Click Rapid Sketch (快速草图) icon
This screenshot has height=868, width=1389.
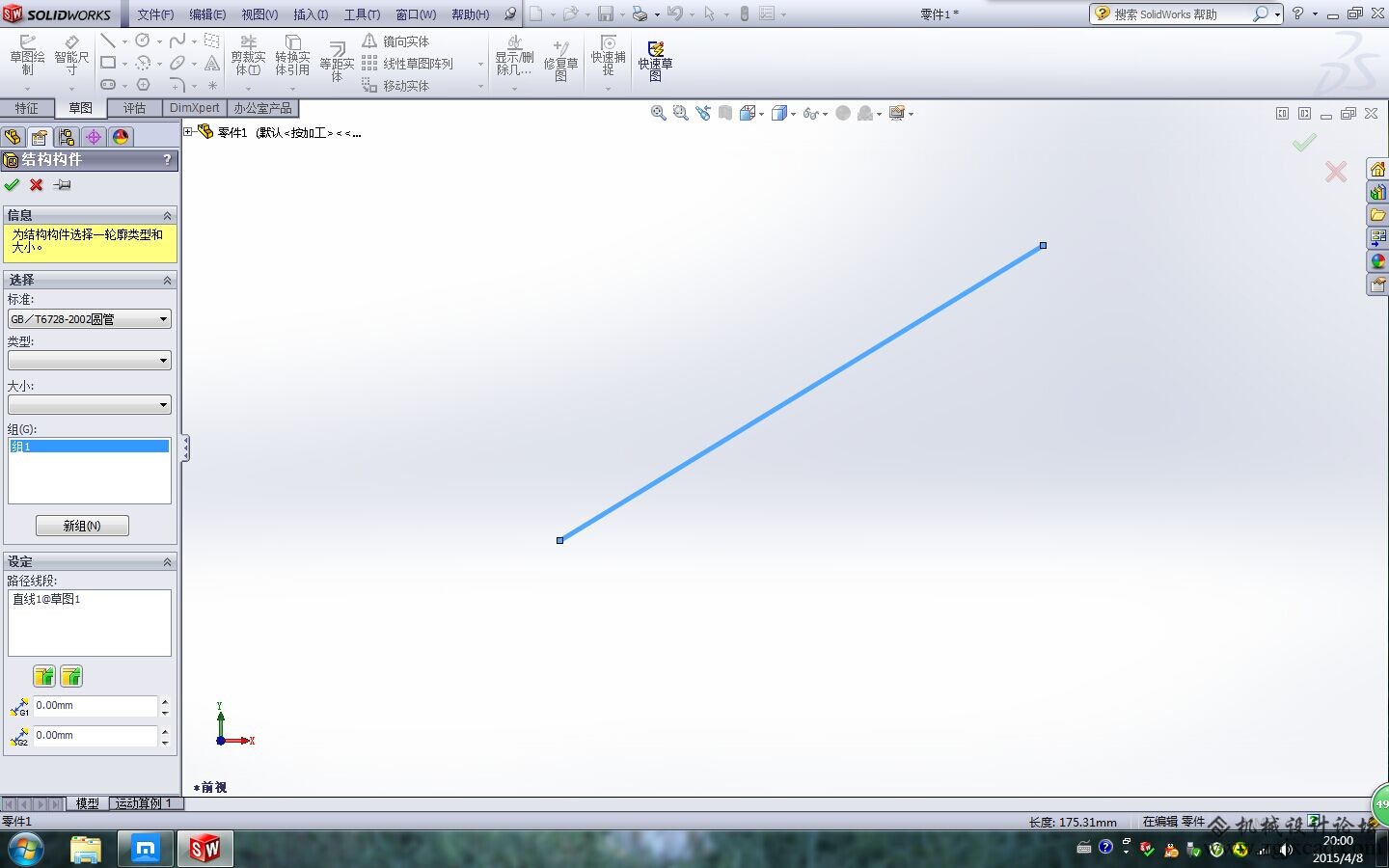(x=655, y=60)
